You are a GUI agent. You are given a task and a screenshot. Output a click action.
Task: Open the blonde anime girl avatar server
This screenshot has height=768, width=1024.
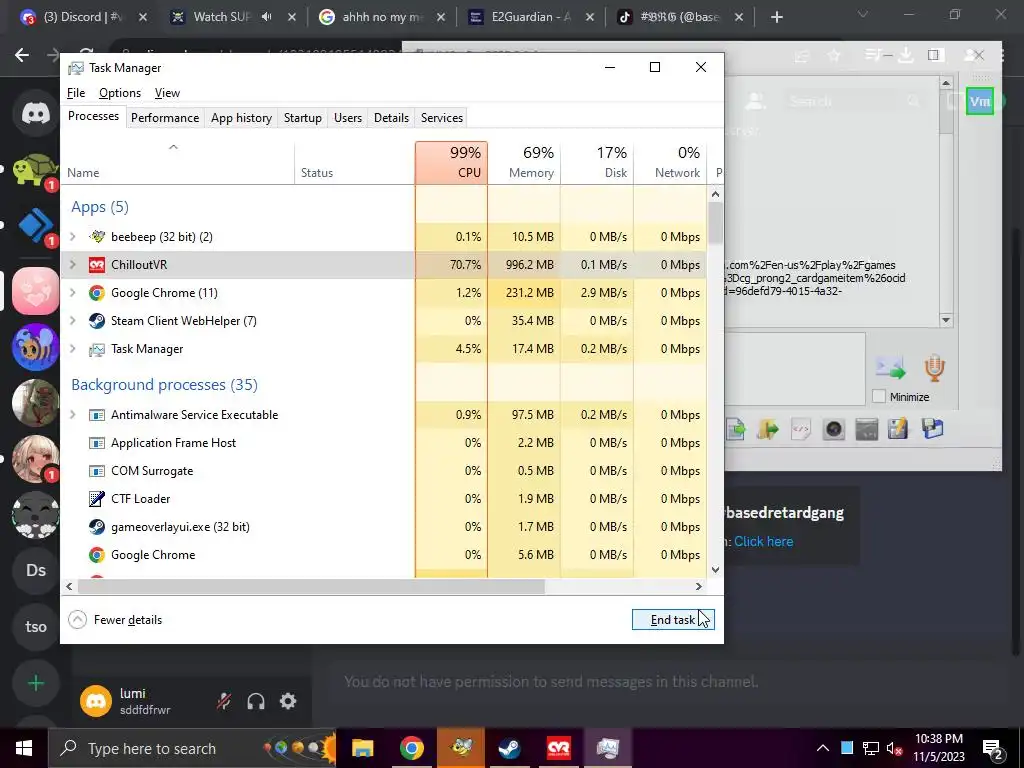point(35,458)
